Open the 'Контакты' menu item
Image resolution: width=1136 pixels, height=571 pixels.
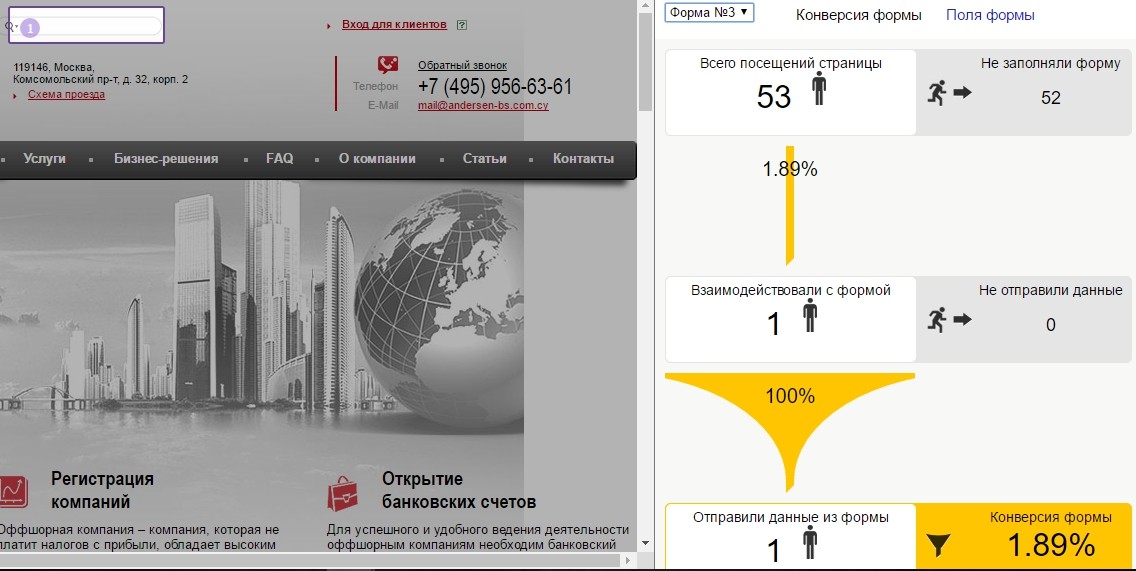click(x=583, y=159)
